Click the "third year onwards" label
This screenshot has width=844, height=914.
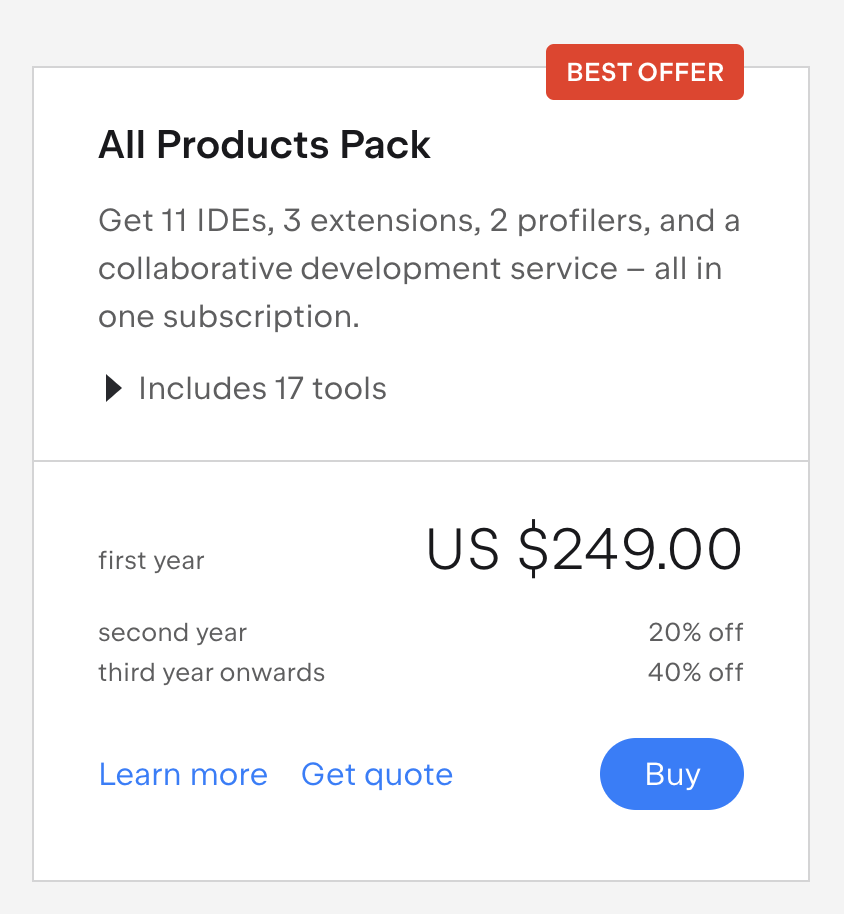(211, 672)
